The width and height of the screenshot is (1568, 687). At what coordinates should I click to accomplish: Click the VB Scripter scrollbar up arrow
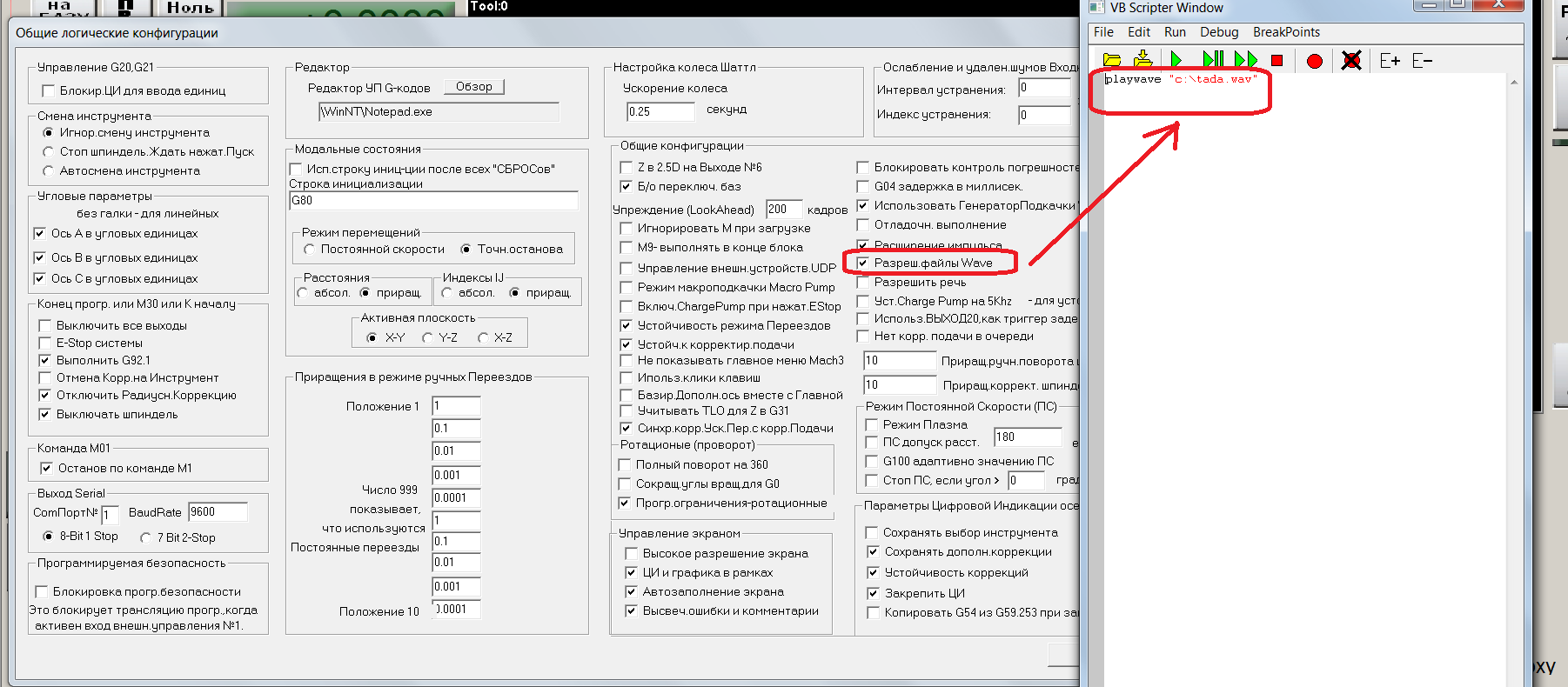click(1514, 82)
